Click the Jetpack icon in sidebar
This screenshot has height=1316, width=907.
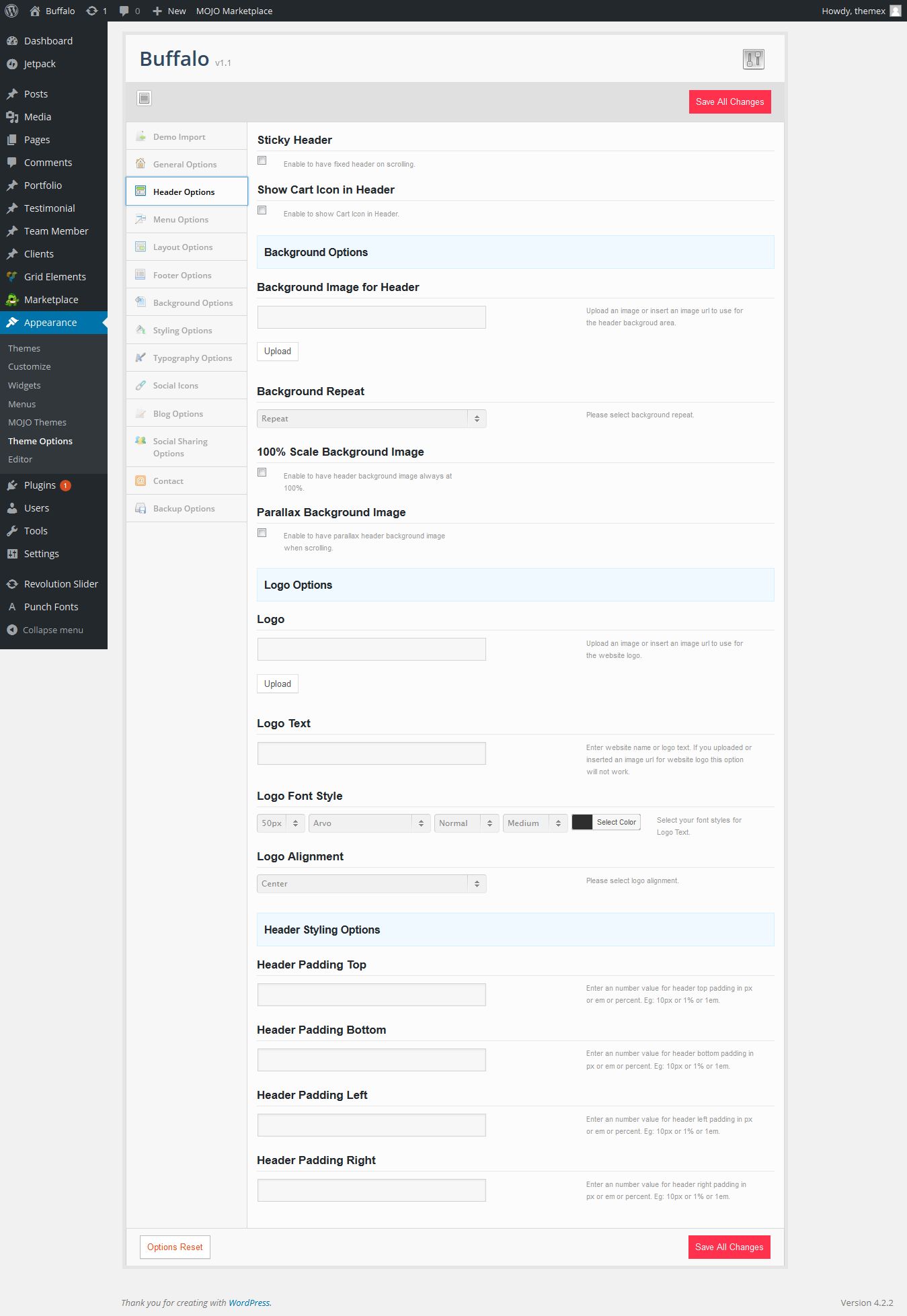(12, 64)
